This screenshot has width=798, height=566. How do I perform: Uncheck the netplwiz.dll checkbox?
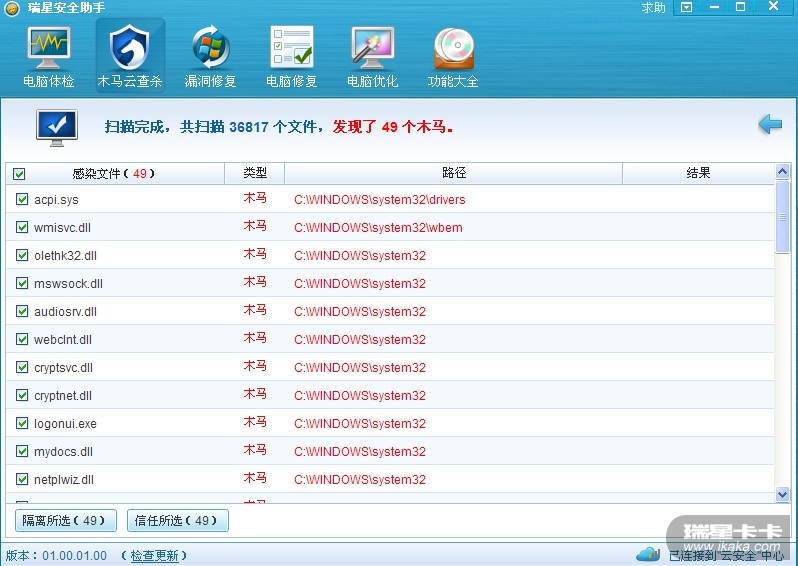click(x=22, y=479)
